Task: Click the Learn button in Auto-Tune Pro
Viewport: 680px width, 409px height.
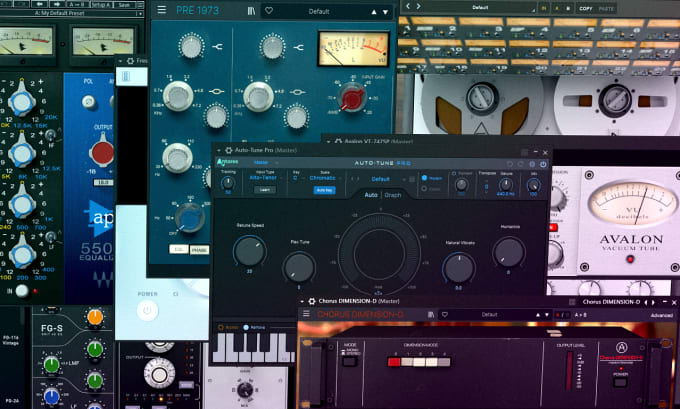Action: pos(265,190)
